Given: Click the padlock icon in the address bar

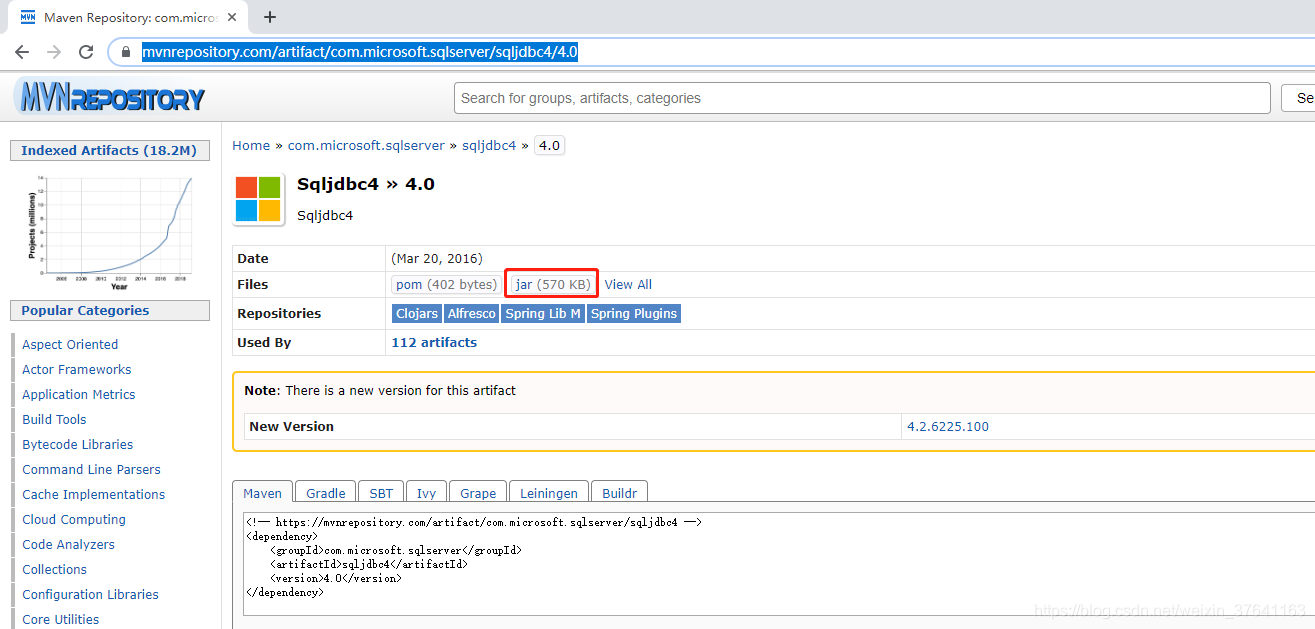Looking at the screenshot, I should point(124,50).
